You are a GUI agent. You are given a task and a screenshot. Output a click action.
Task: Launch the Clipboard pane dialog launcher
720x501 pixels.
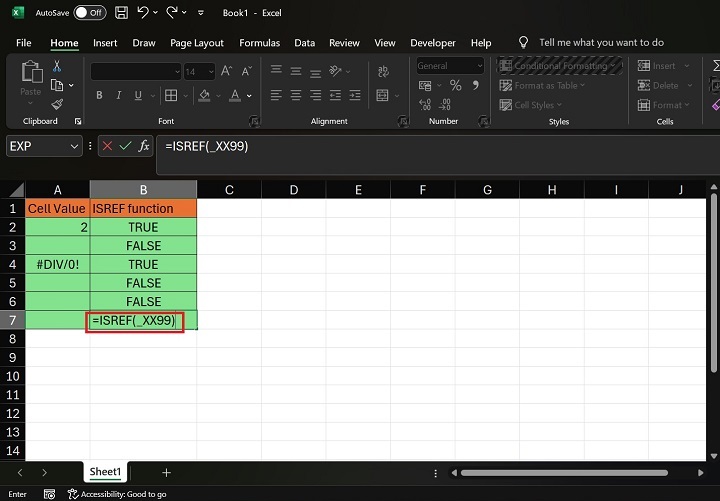(x=78, y=121)
